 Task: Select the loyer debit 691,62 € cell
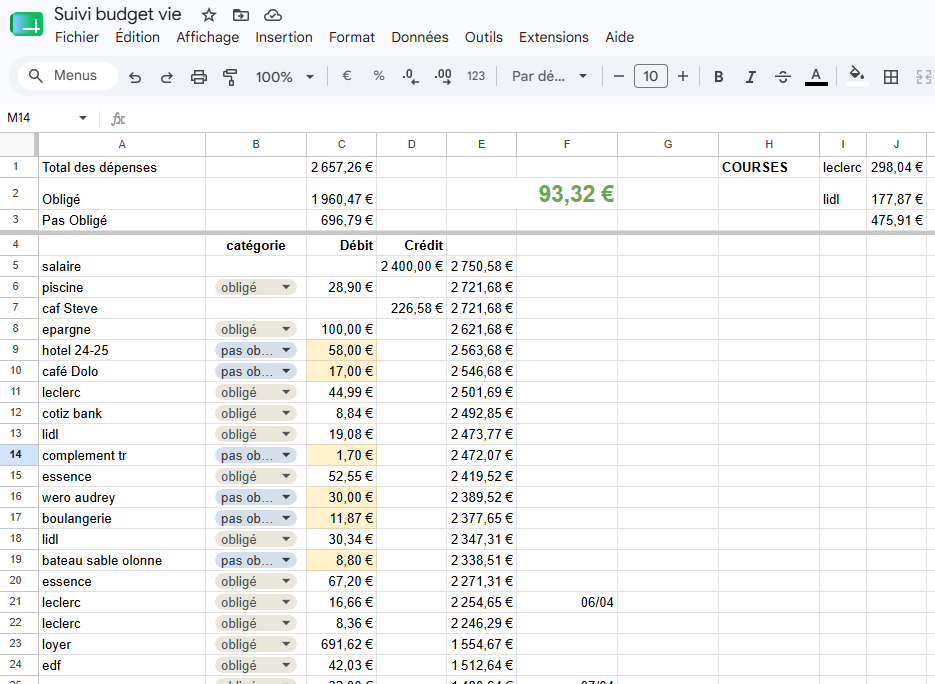pyautogui.click(x=342, y=645)
